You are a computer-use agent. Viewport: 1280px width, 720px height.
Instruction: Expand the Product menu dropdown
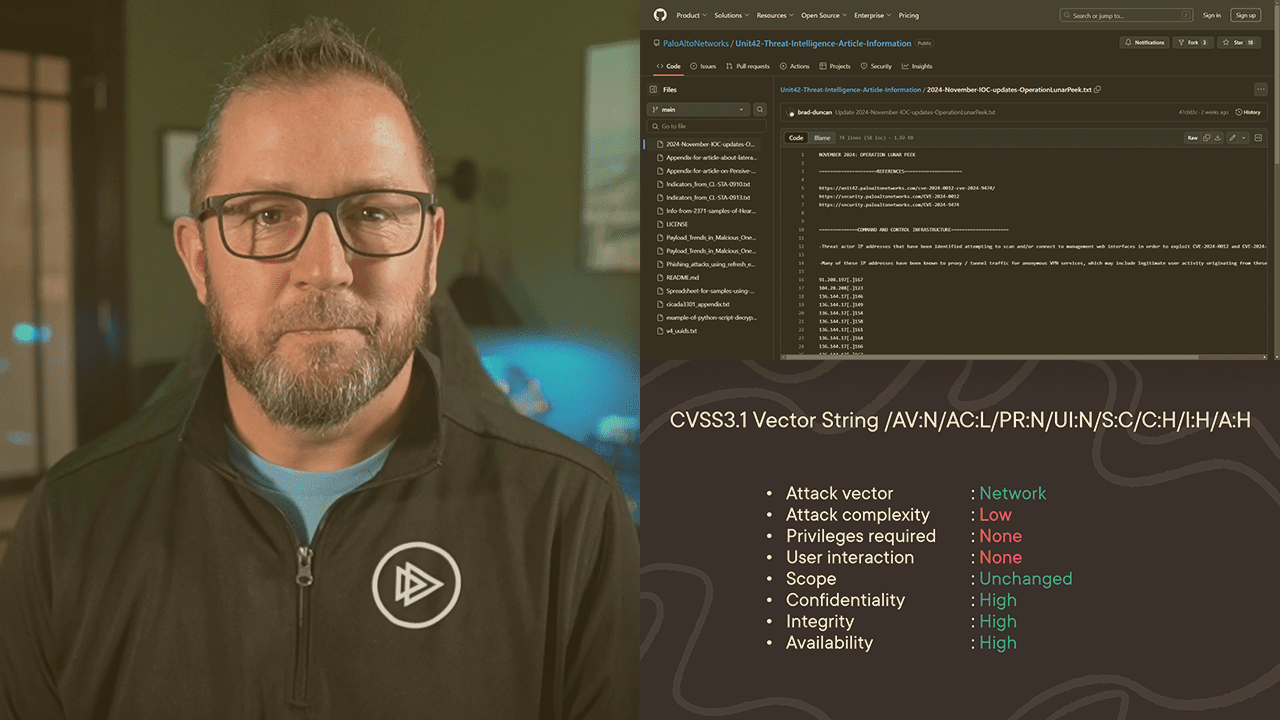coord(690,15)
